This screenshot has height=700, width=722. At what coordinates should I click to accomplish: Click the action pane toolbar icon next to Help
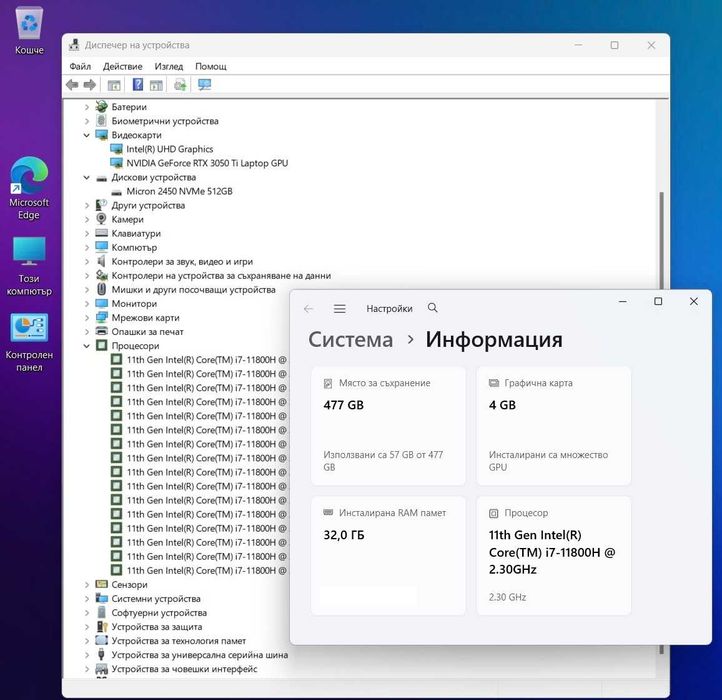point(157,85)
